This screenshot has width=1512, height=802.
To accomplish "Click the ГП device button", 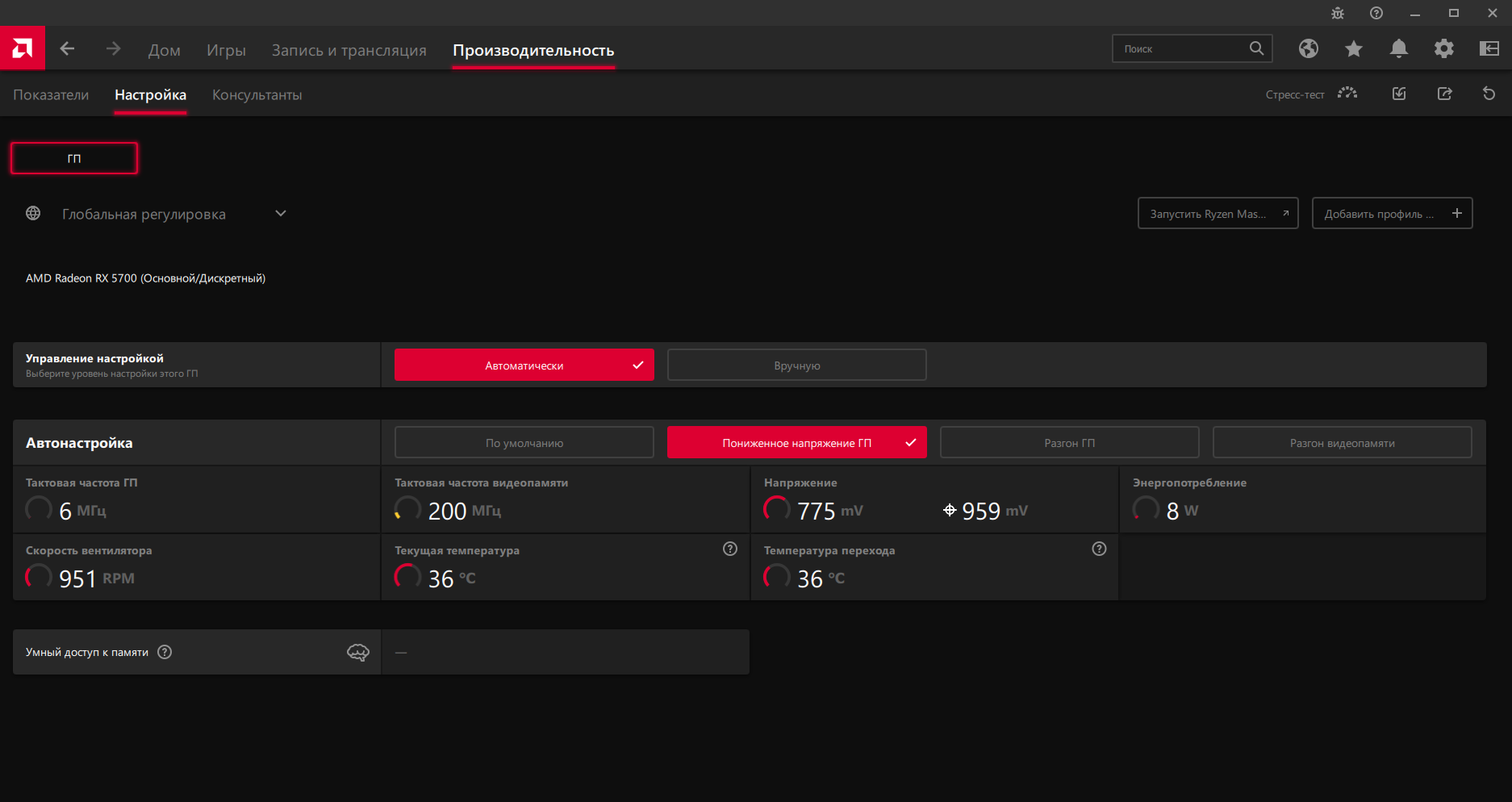I will pos(74,158).
